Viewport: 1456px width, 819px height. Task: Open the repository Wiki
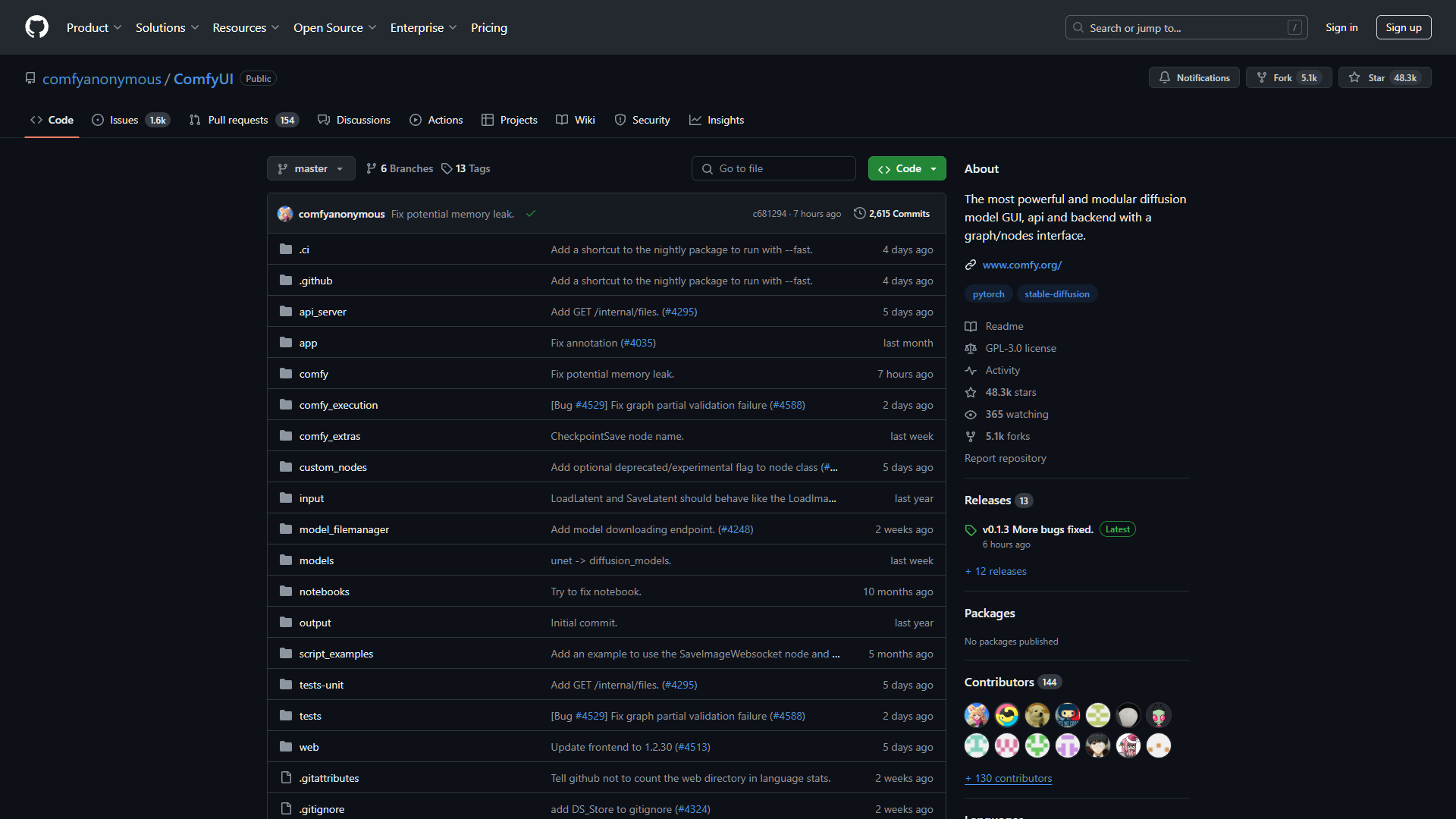tap(584, 120)
